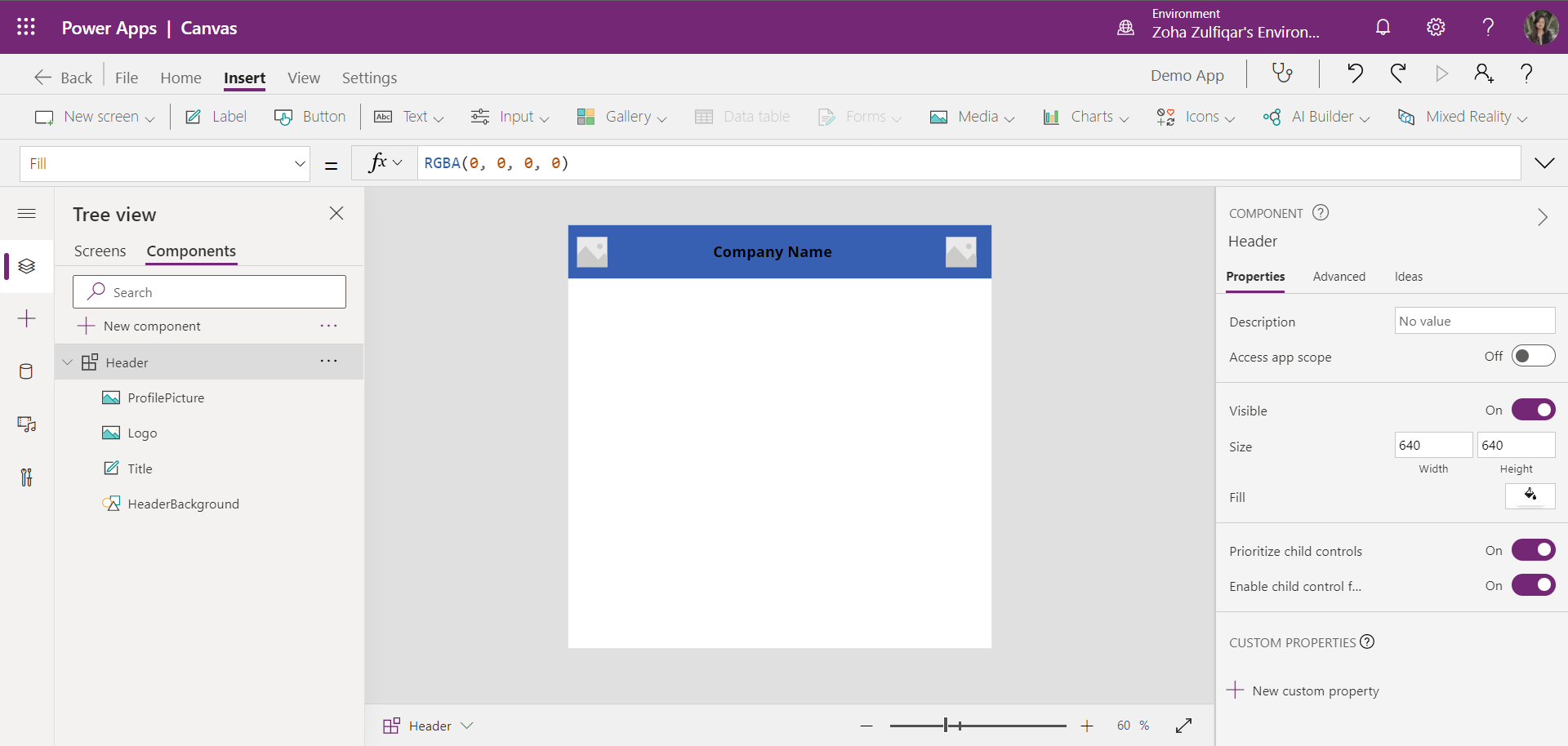Disable Prioritize child controls
This screenshot has height=746, width=1568.
tap(1534, 549)
